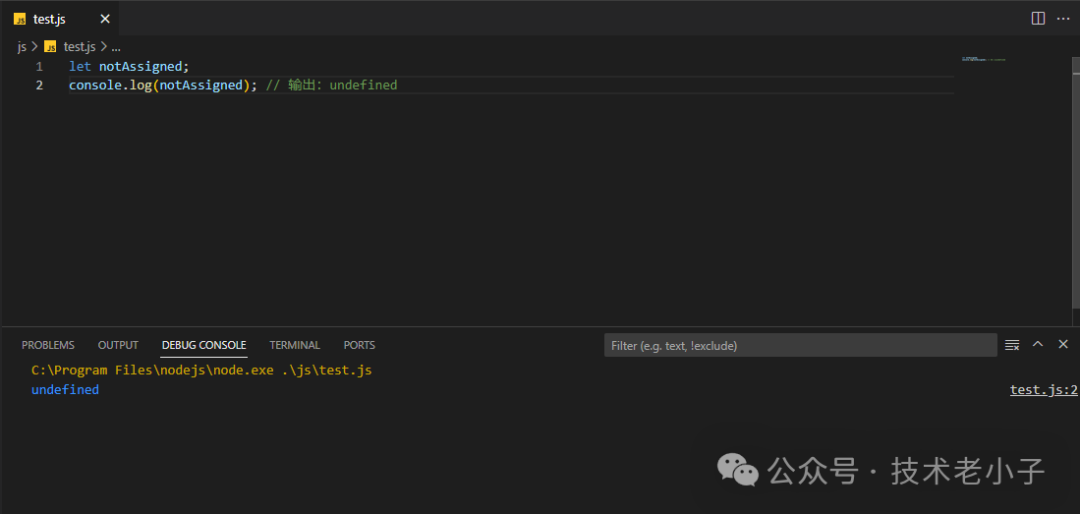Open the OUTPUT panel tab

coord(118,345)
